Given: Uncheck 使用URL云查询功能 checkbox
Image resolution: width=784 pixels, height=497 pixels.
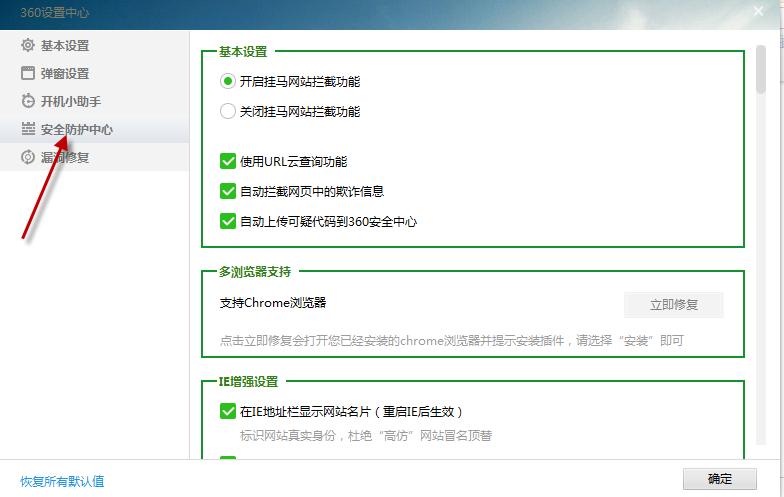Looking at the screenshot, I should click(x=228, y=161).
